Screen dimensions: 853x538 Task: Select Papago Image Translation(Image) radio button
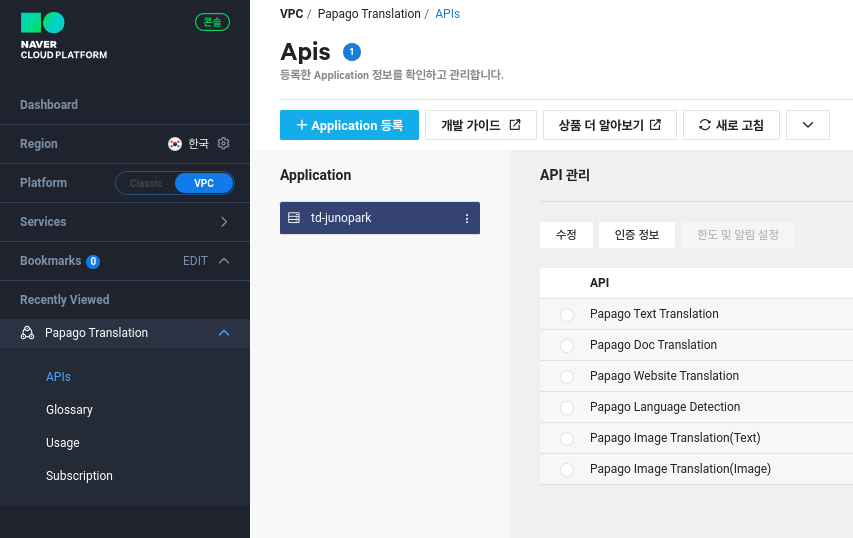coord(567,470)
